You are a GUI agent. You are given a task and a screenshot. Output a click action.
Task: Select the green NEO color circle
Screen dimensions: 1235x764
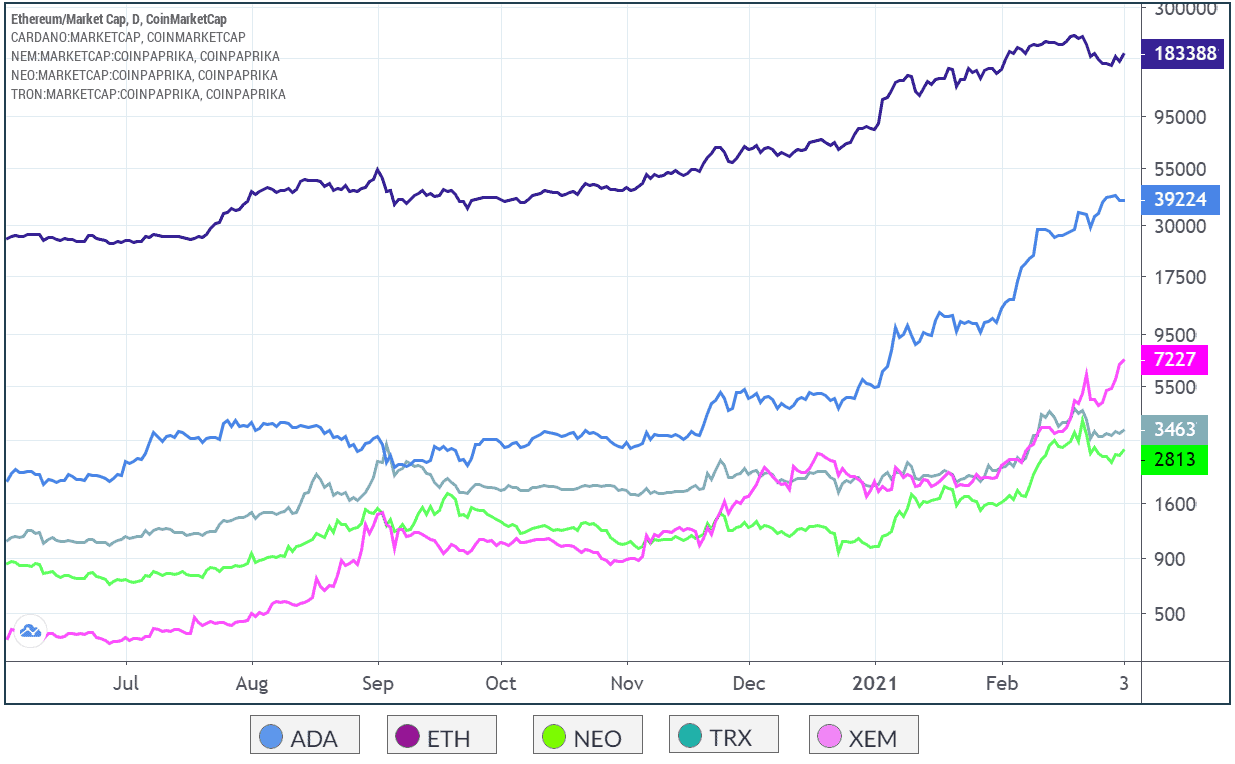coord(554,738)
